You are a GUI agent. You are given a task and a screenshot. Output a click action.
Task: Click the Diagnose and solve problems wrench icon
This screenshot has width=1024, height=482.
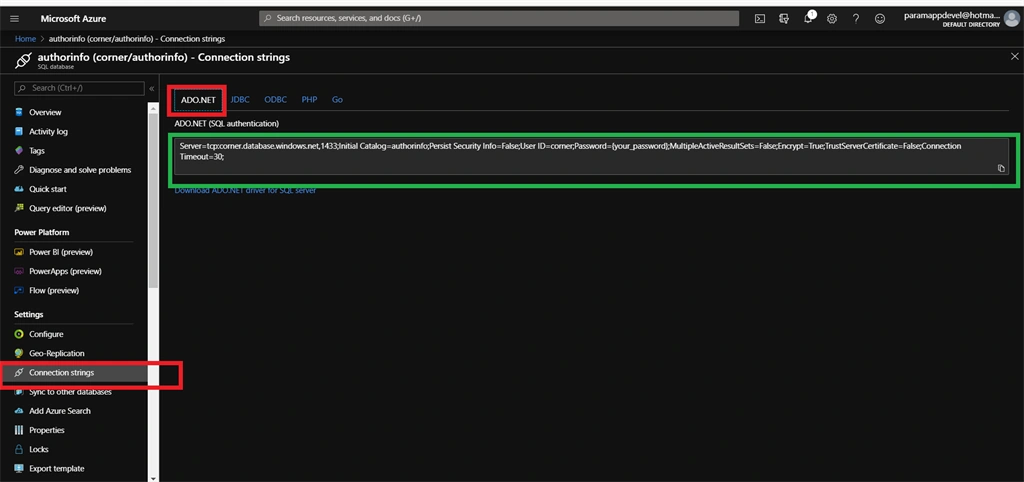point(19,170)
